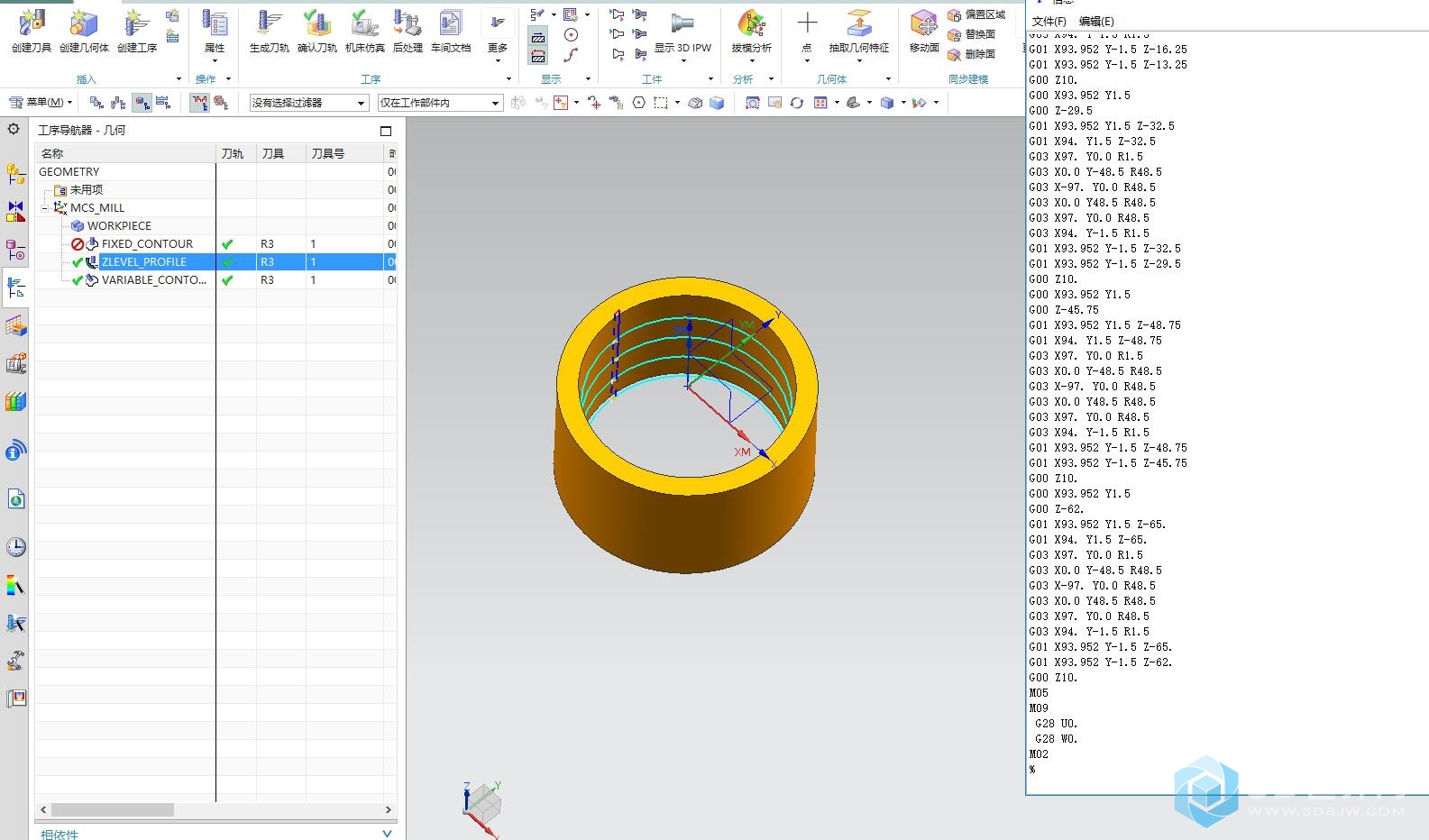Open the Part Navigator sidebar tab
Screen dimensions: 1429x840
click(x=15, y=250)
